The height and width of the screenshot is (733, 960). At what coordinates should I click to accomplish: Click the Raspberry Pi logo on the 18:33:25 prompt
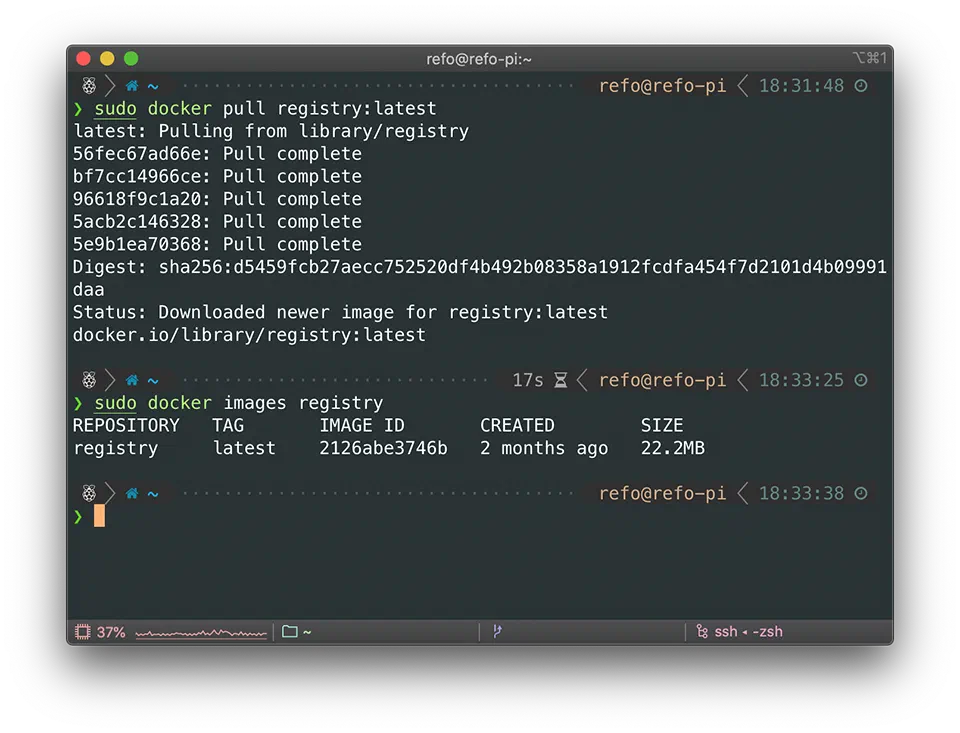pos(89,380)
